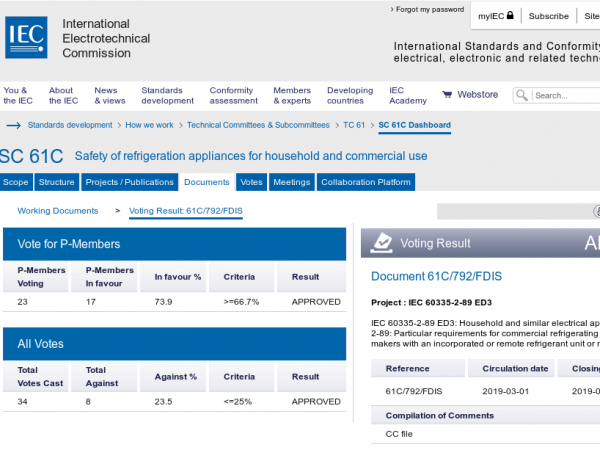Switch to the Votes tab
The image size is (600, 450).
click(x=251, y=182)
